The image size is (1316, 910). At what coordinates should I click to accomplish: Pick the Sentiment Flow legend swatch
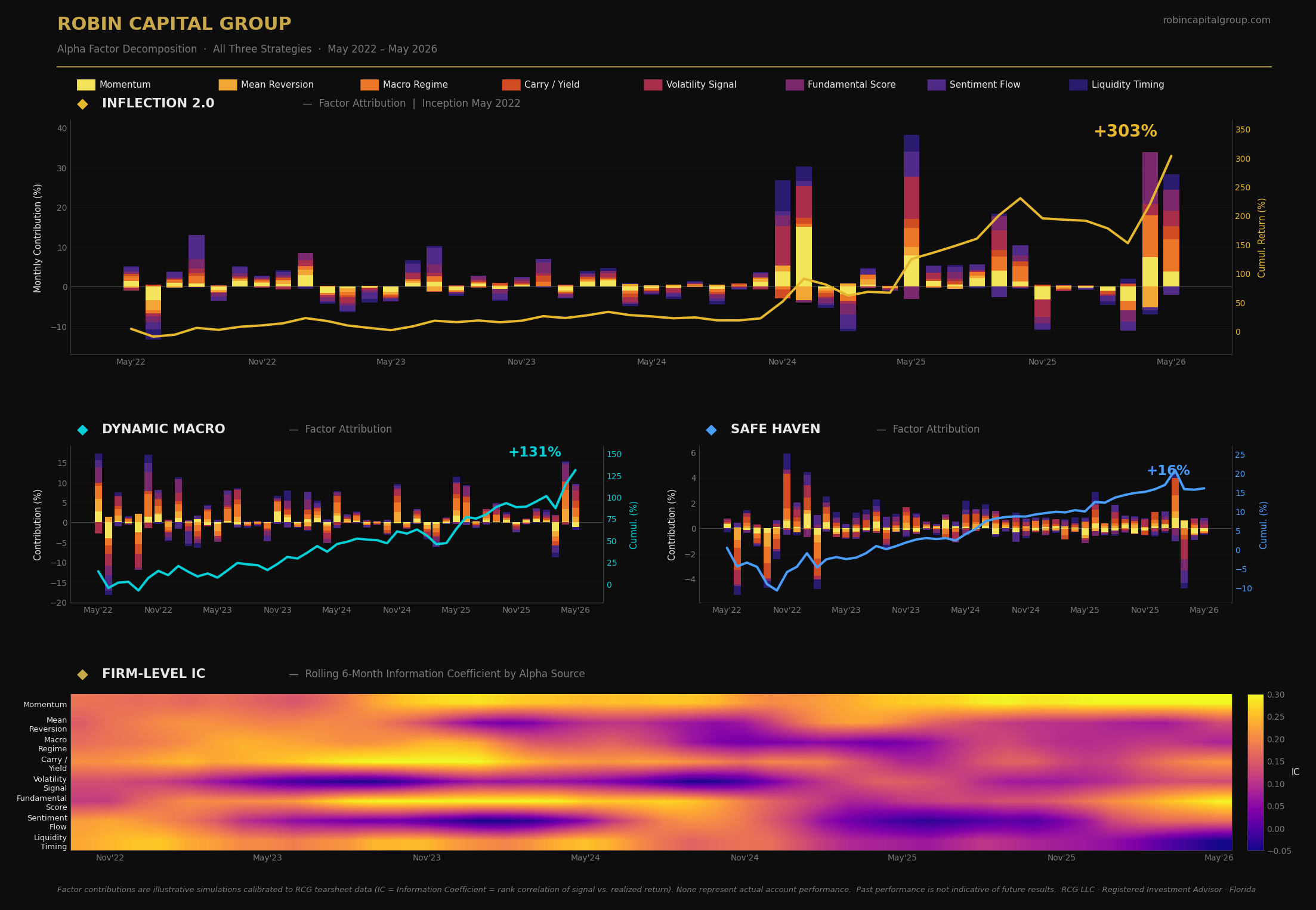[x=936, y=85]
